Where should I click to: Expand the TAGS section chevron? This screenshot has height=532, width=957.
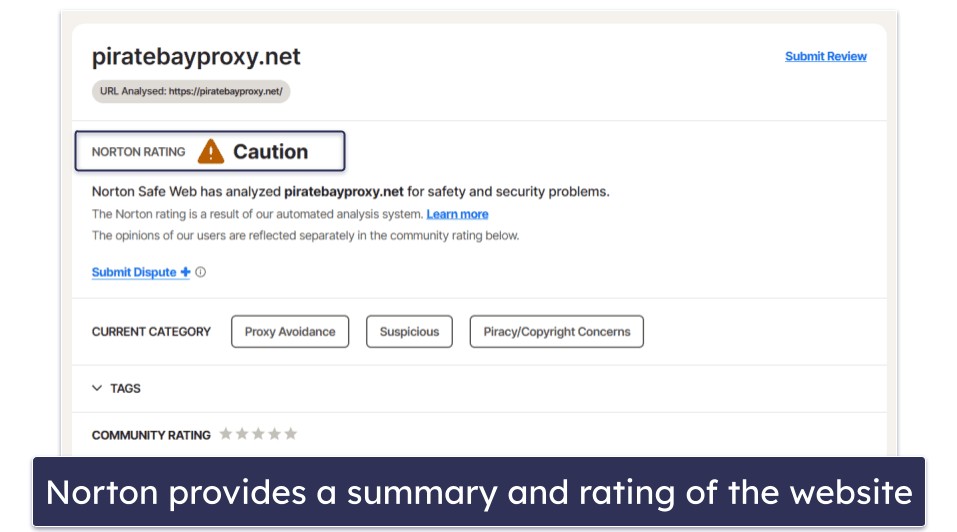(97, 388)
